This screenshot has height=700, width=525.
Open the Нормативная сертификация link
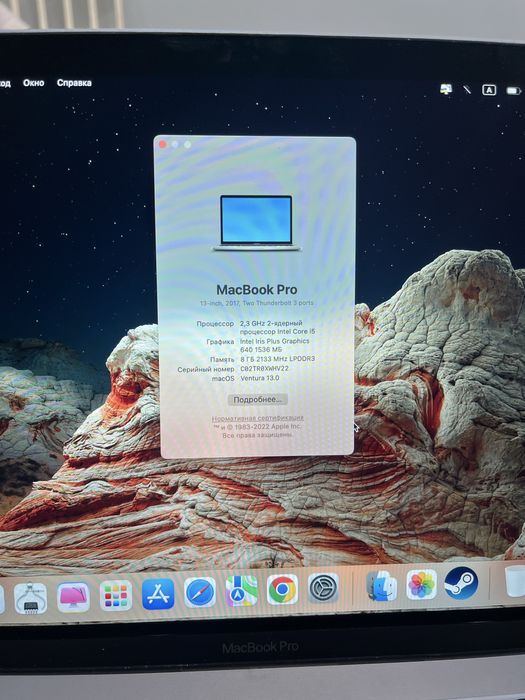click(258, 418)
